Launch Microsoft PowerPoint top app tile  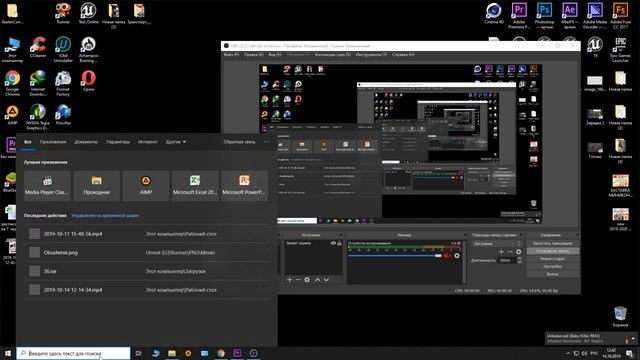244,186
